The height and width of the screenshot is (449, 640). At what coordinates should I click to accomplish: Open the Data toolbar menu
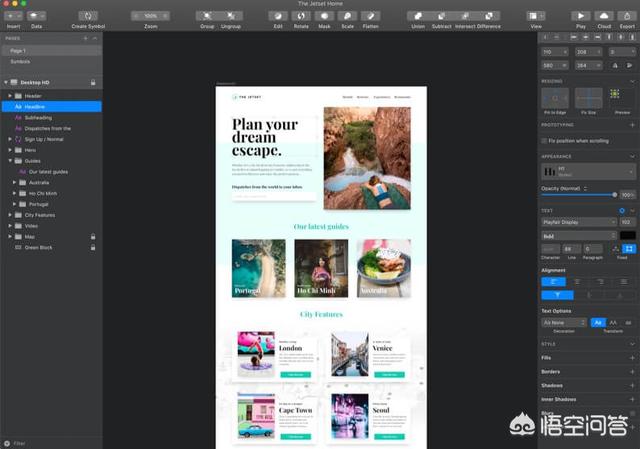36,16
